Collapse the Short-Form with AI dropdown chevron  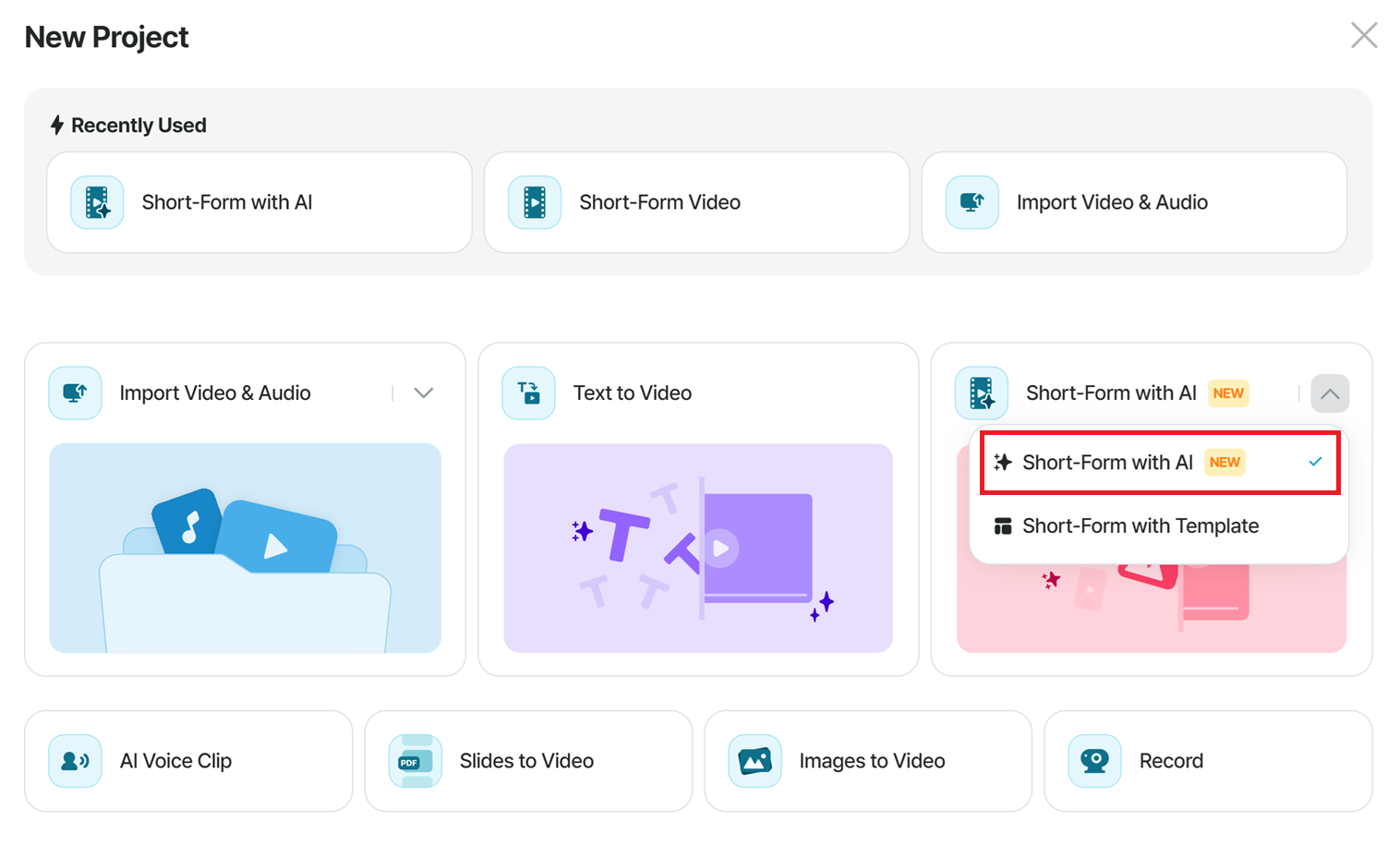click(1330, 393)
